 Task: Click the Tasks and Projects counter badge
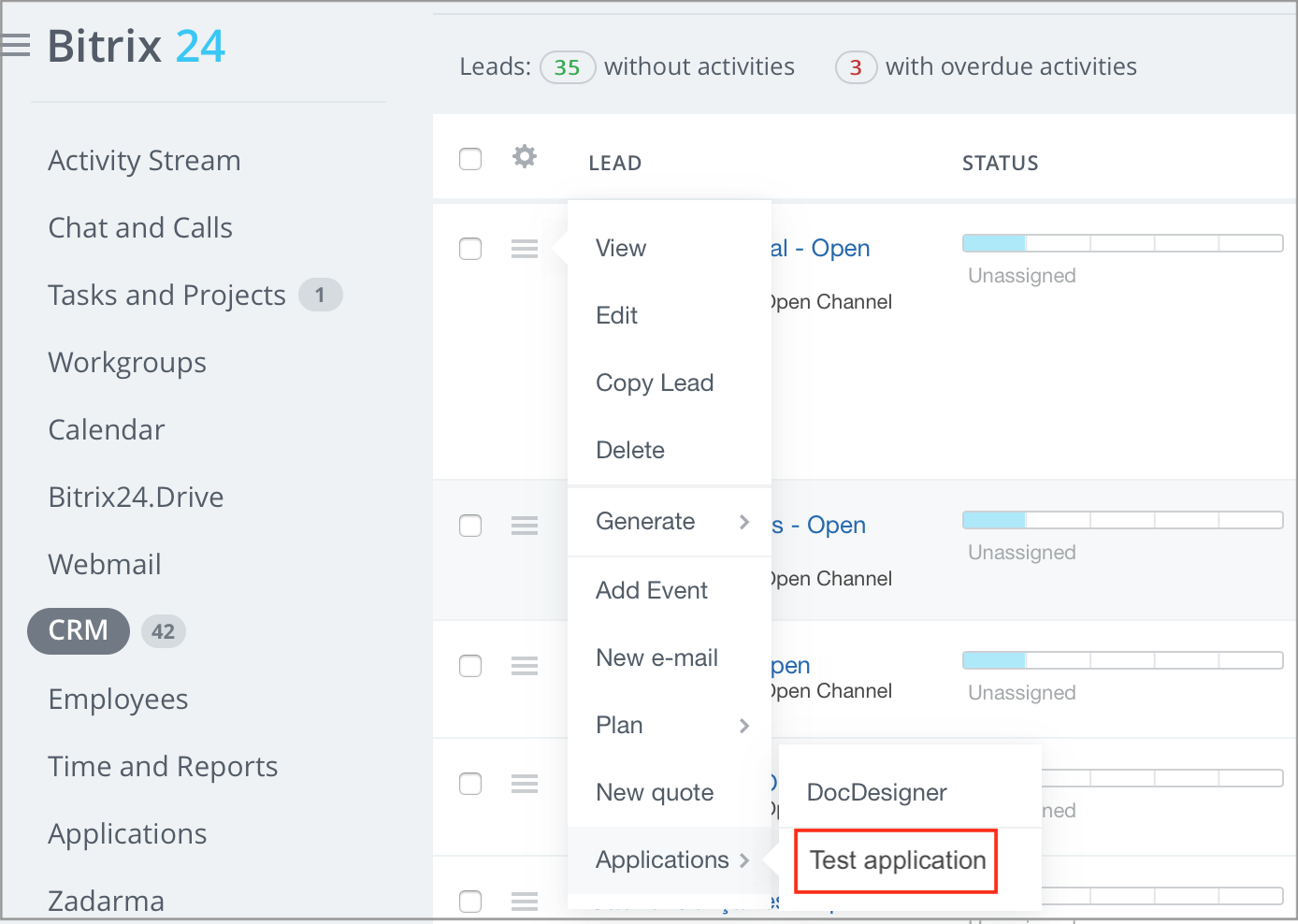click(320, 296)
